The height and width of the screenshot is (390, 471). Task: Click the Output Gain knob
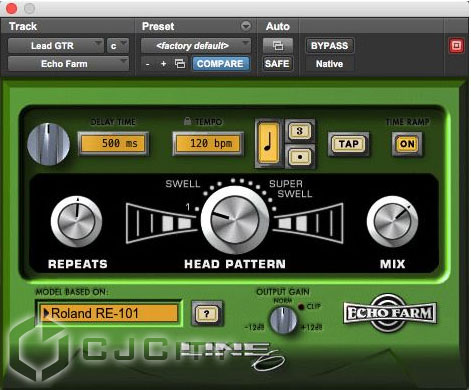coord(283,320)
